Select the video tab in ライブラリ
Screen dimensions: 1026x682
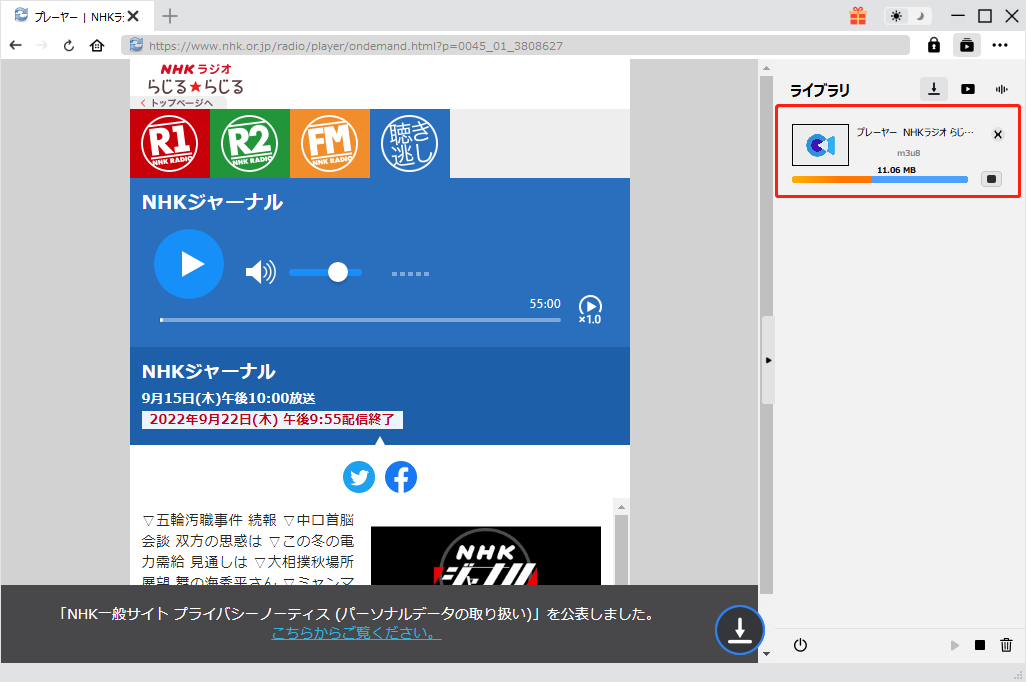[x=968, y=89]
